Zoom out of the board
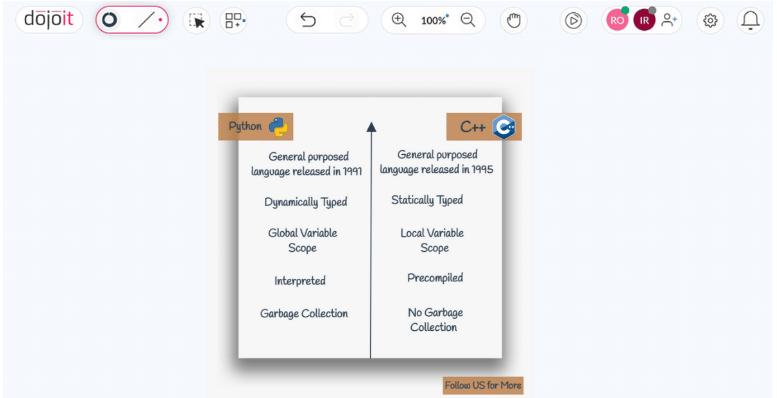The width and height of the screenshot is (777, 398). pos(468,20)
